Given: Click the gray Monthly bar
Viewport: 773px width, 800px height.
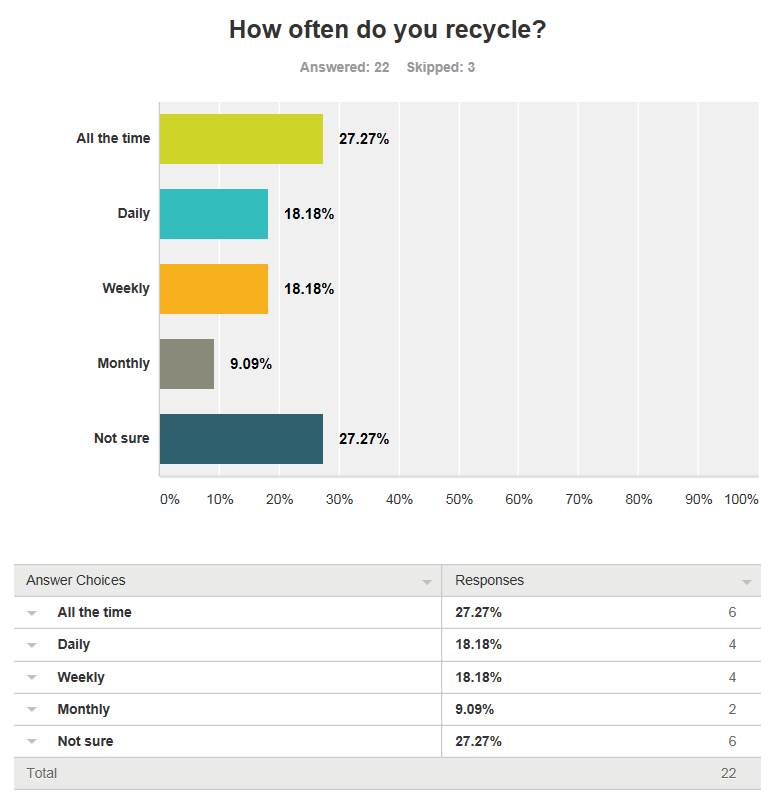Looking at the screenshot, I should tap(187, 364).
